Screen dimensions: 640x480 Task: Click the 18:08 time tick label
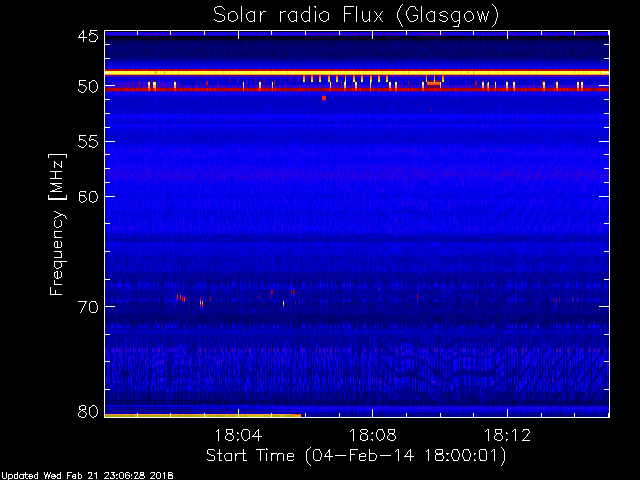click(373, 435)
